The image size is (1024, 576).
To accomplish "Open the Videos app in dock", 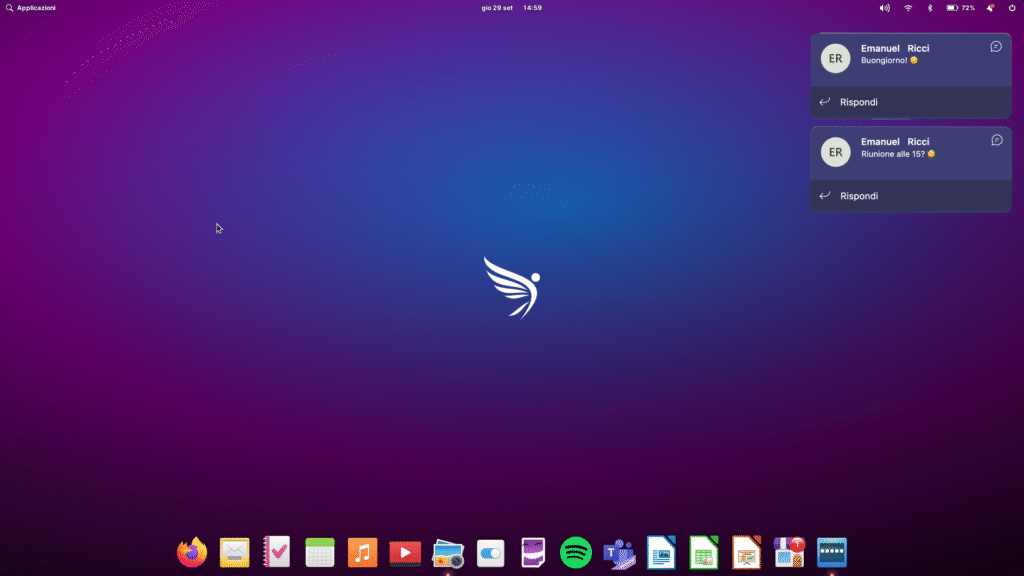I will pyautogui.click(x=405, y=552).
